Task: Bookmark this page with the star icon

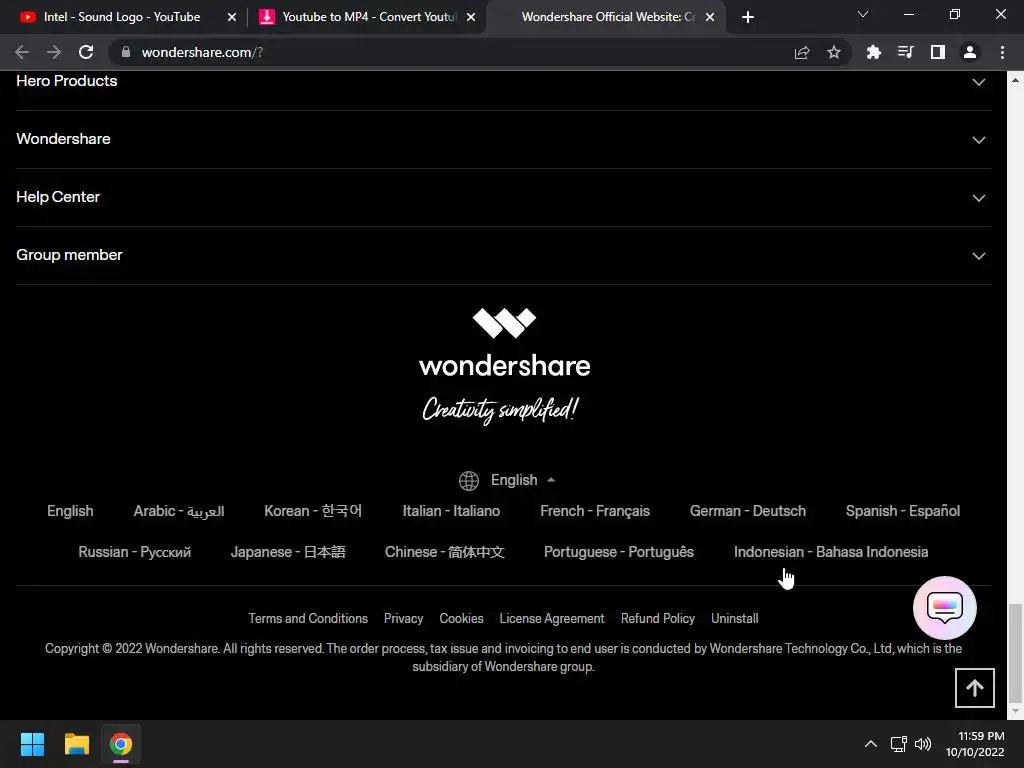Action: click(x=834, y=52)
